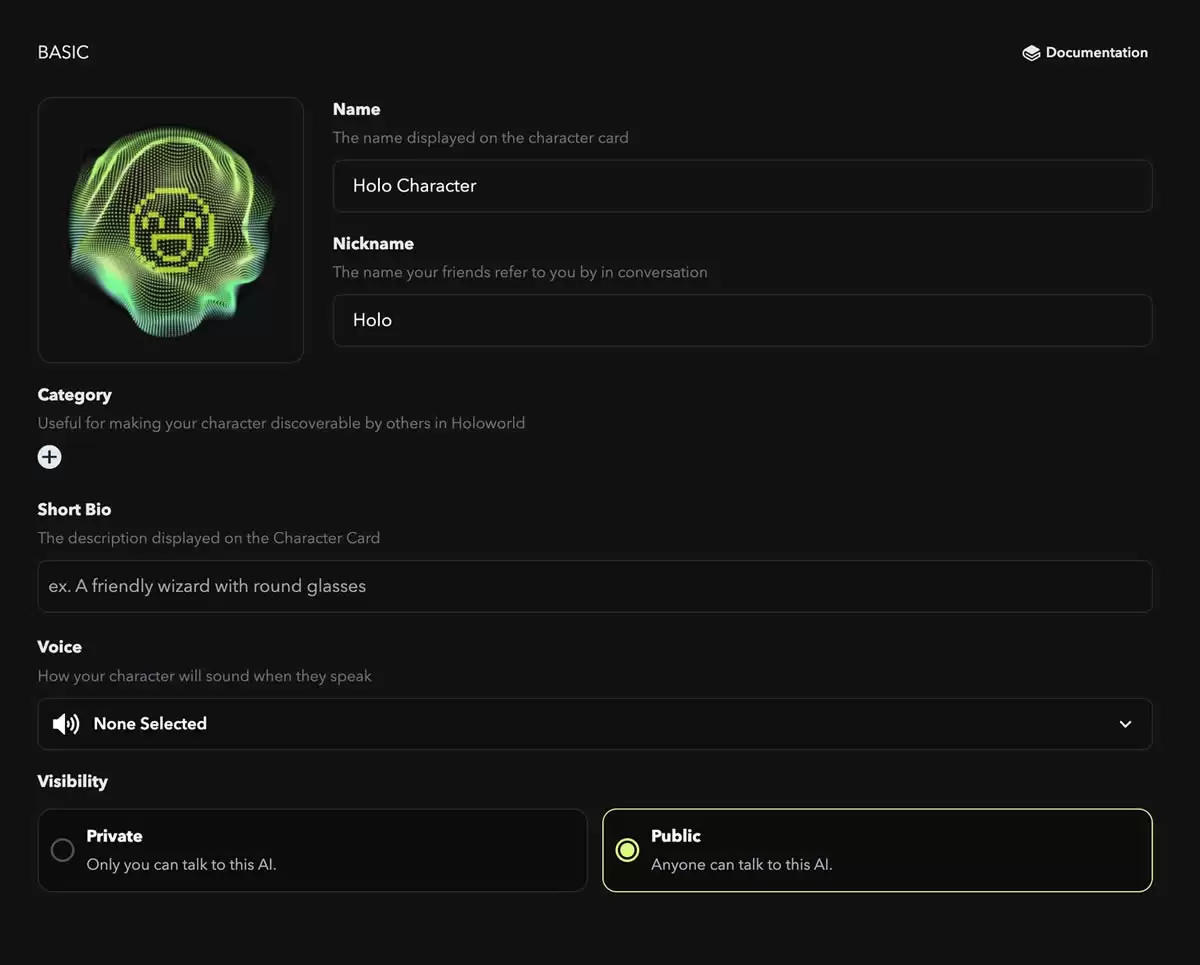The image size is (1200, 965).
Task: Click the green radio indicator inside Public option
Action: (x=627, y=850)
